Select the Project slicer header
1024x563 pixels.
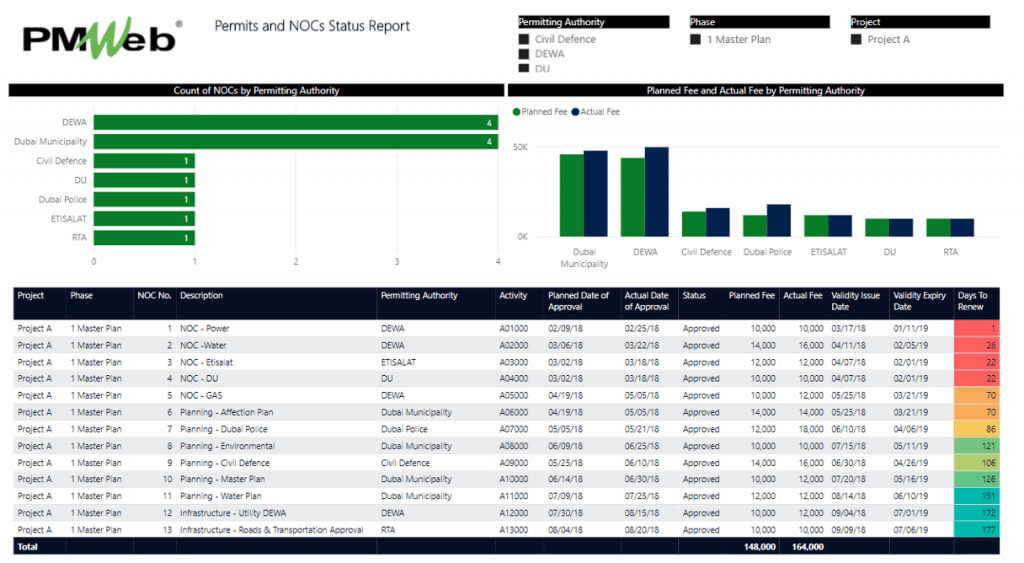[x=920, y=22]
